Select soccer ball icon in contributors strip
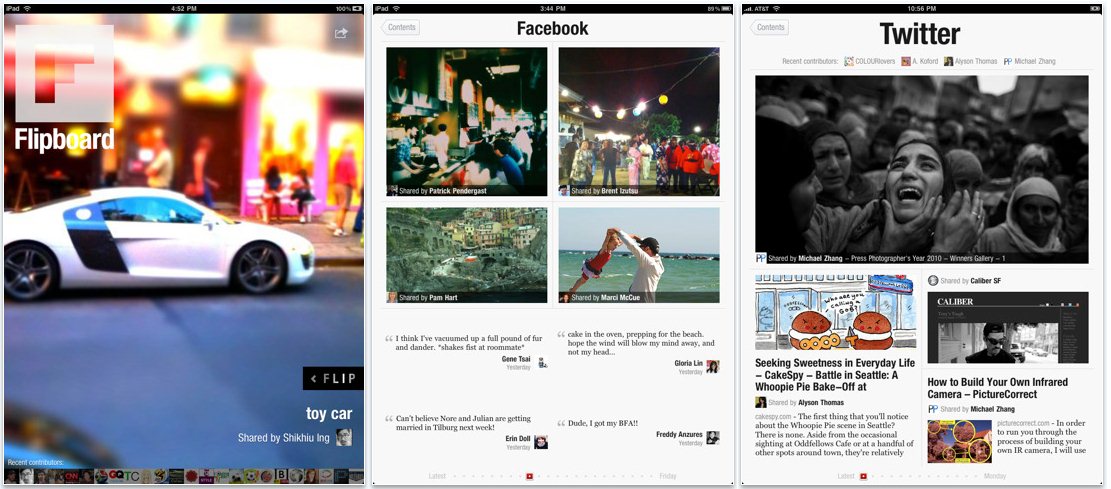The width and height of the screenshot is (1111, 489). coord(252,476)
